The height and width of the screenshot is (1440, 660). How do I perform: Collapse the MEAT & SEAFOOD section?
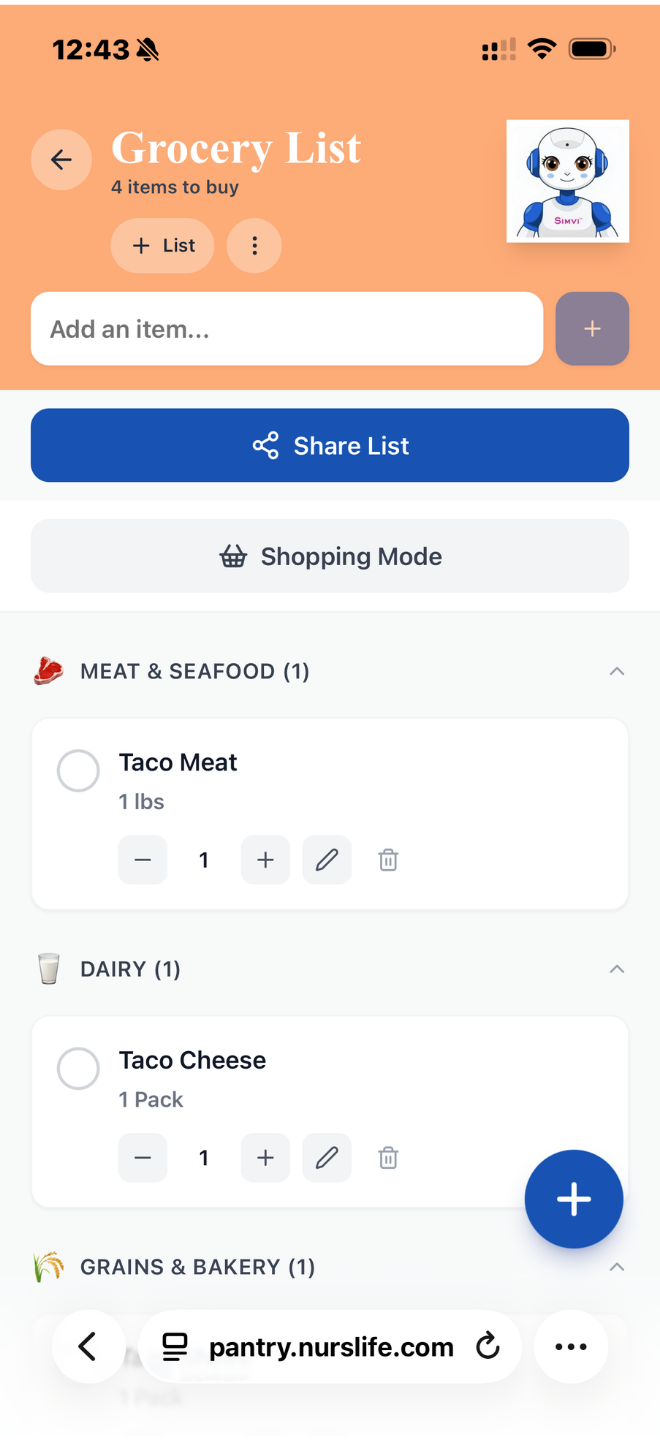click(617, 671)
